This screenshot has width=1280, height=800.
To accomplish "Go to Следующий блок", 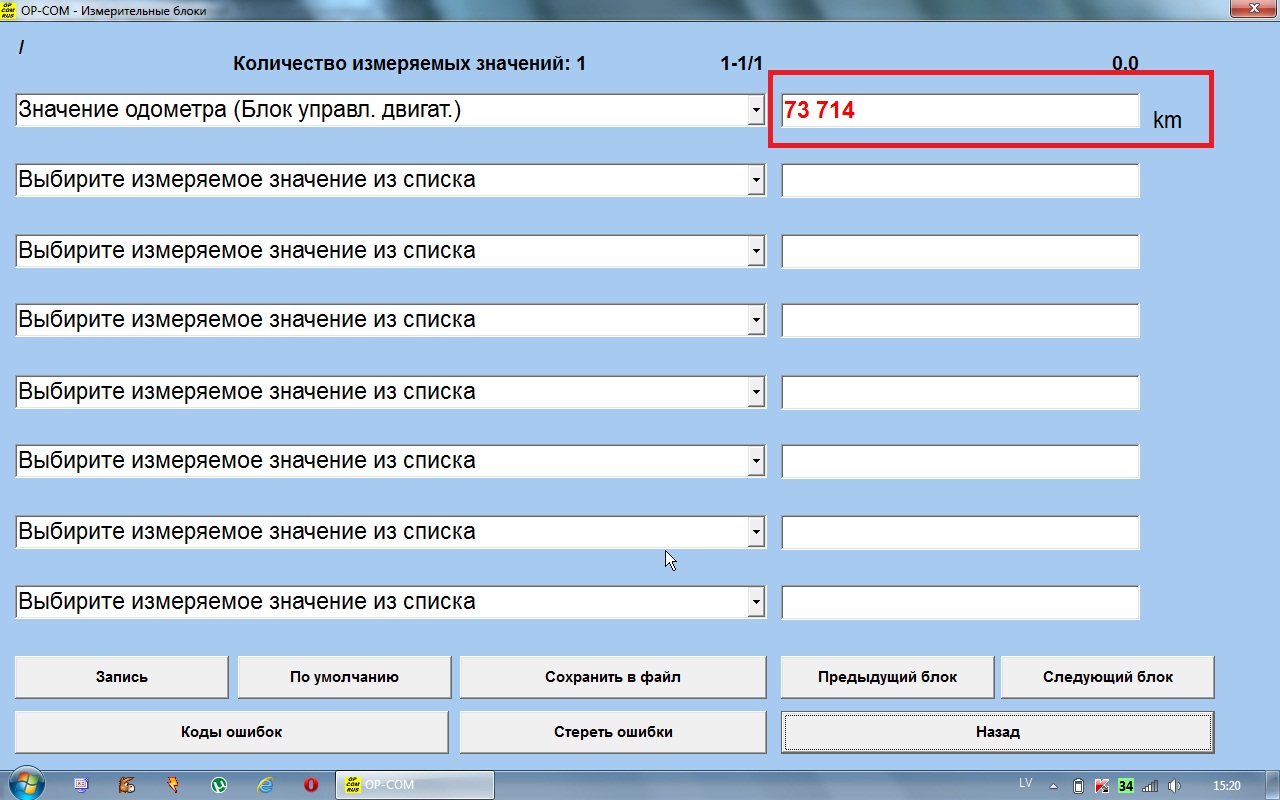I will pos(1107,677).
